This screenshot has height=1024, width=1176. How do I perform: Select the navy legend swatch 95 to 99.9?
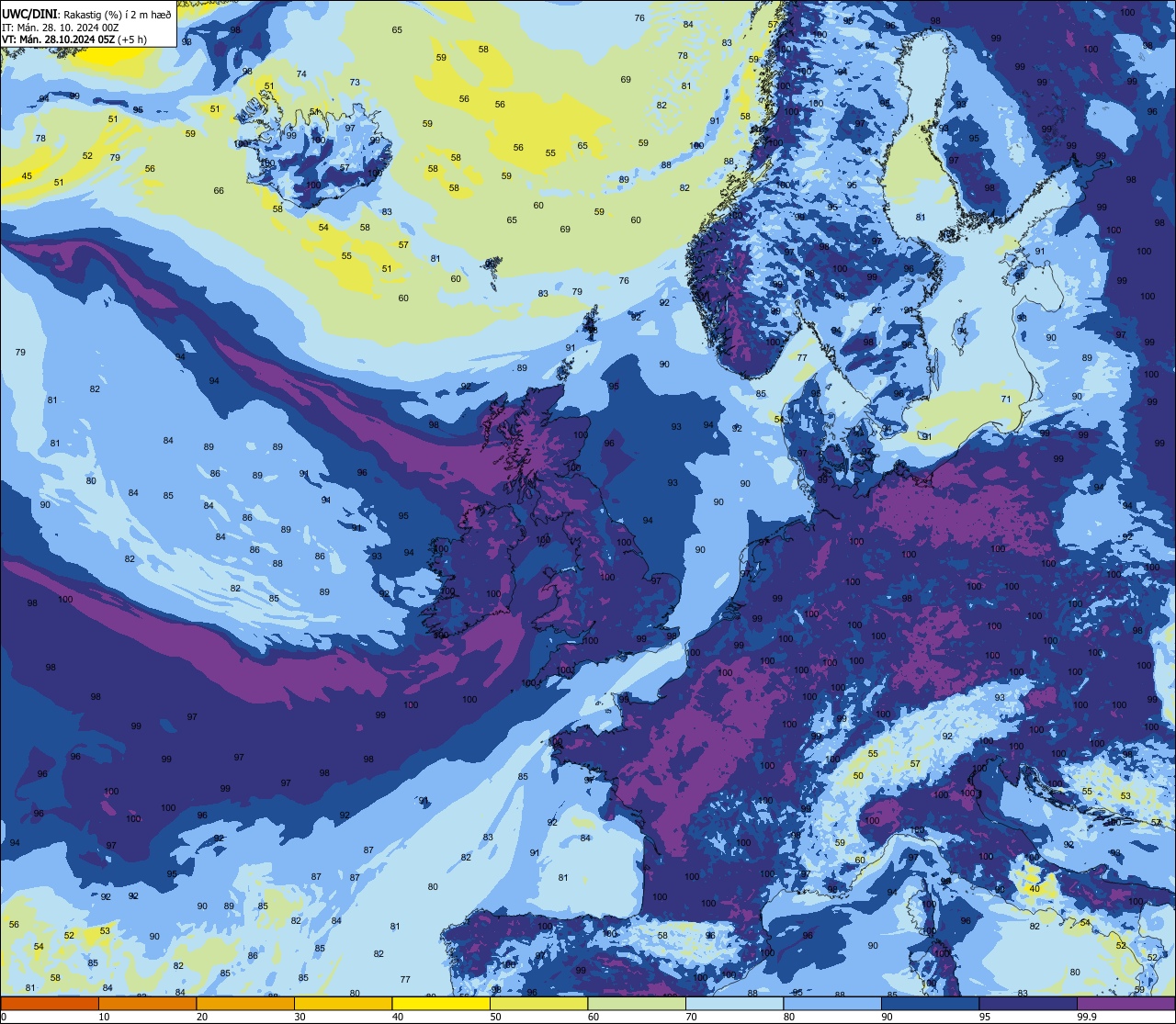(1028, 1003)
